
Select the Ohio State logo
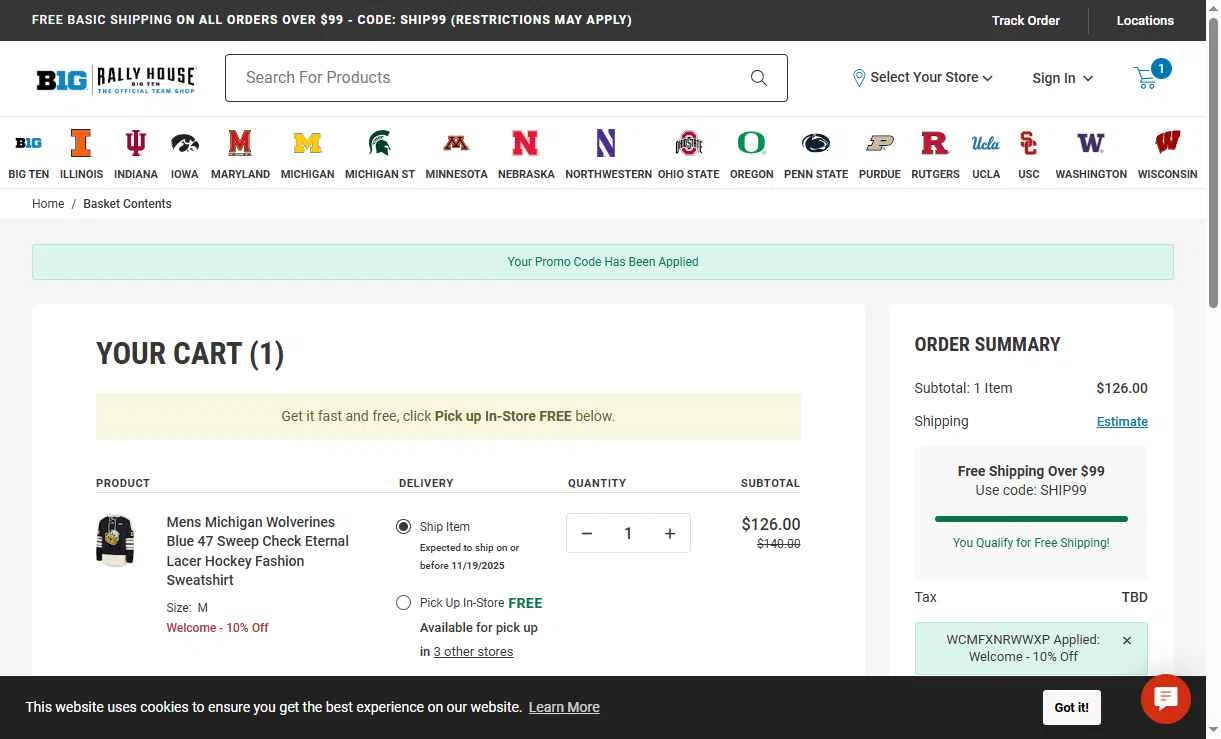pos(689,143)
